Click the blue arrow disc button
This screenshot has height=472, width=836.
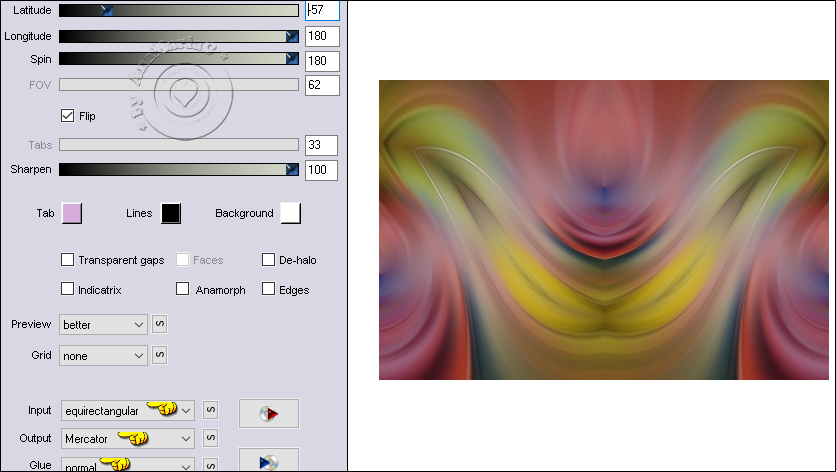tap(268, 461)
